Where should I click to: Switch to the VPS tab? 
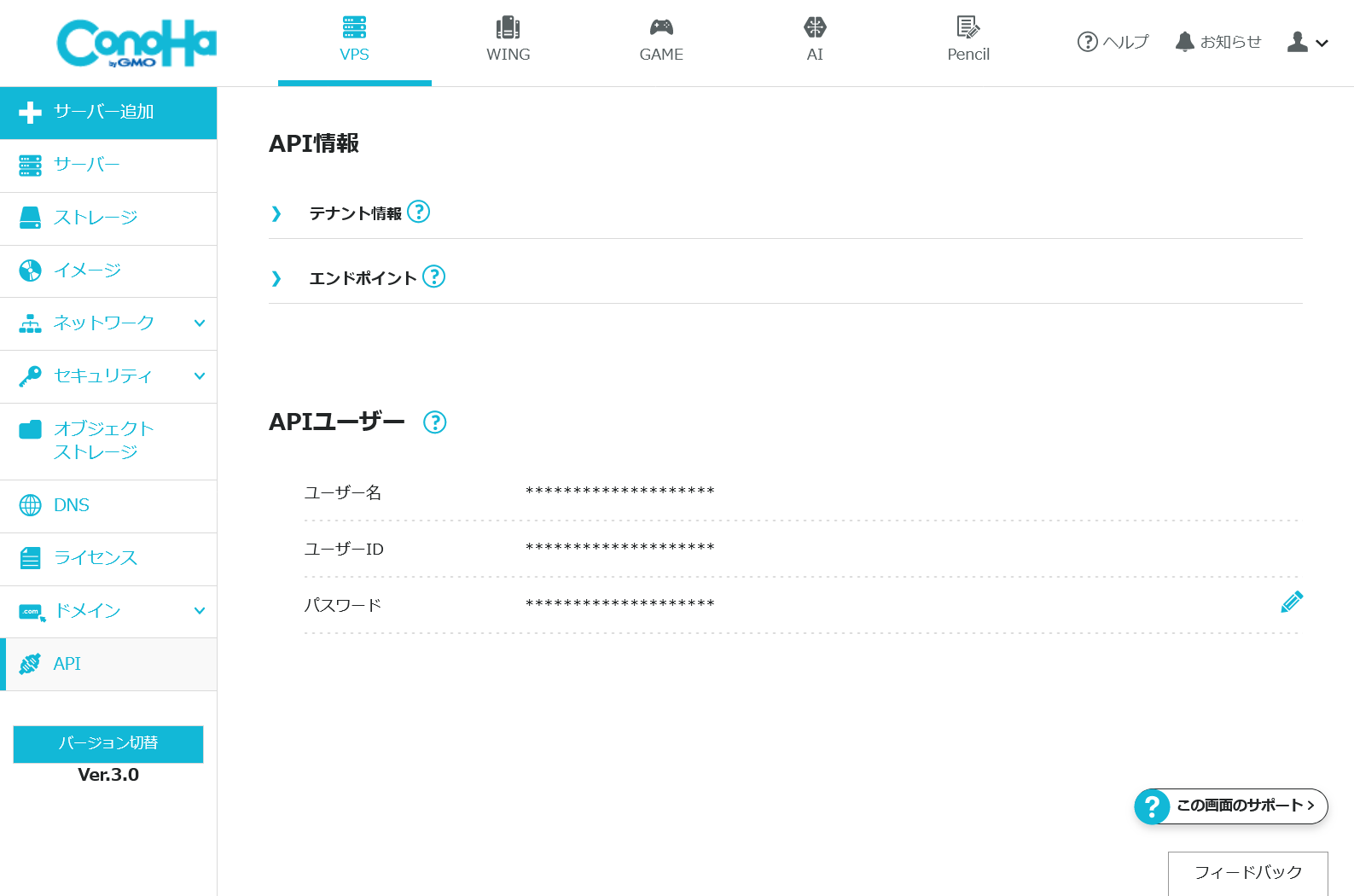355,43
